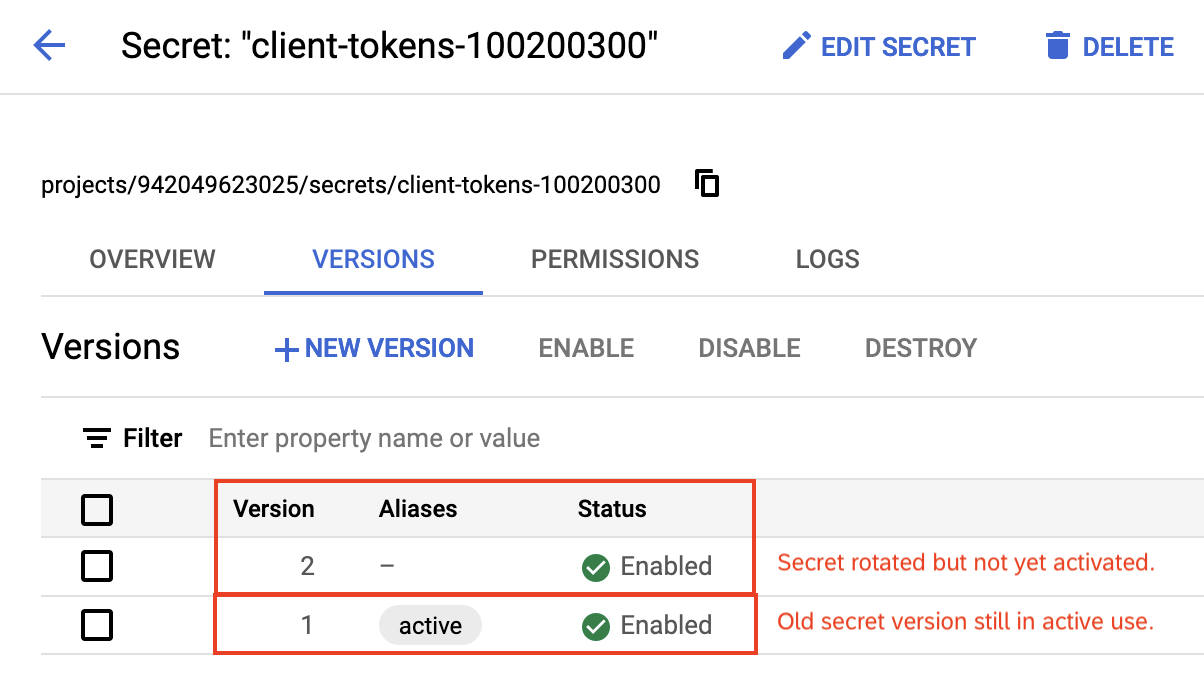Click the plus icon next to NEW VERSION
1204x686 pixels.
(x=284, y=348)
